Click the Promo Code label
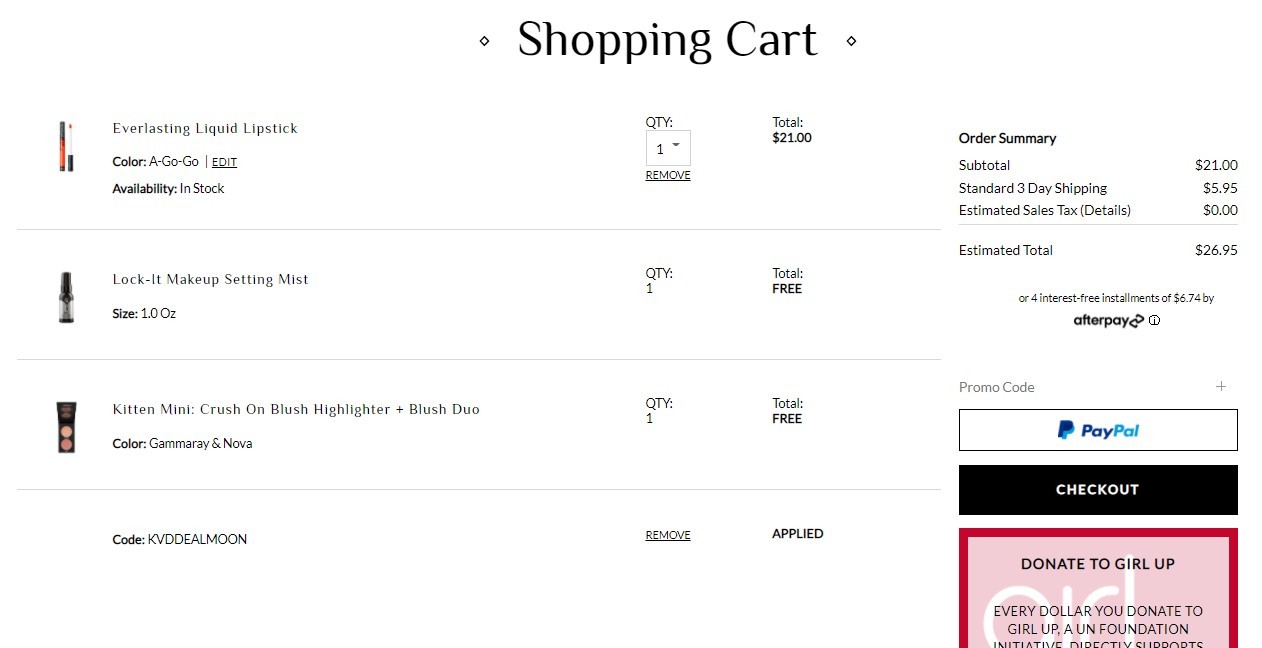1262x648 pixels. tap(997, 387)
